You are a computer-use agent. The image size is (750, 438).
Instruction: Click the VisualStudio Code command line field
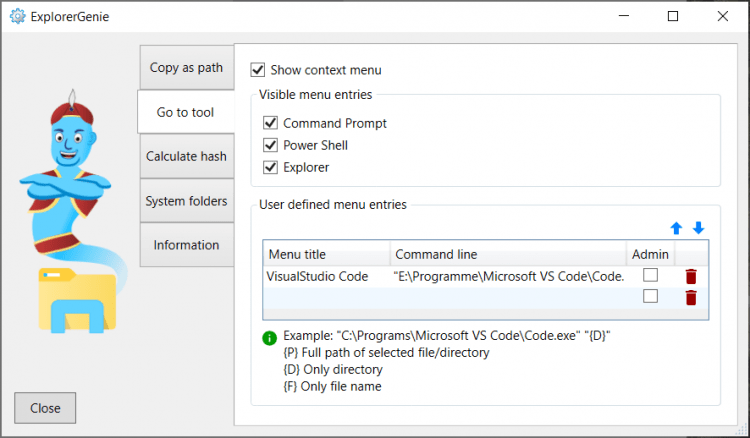coord(508,276)
